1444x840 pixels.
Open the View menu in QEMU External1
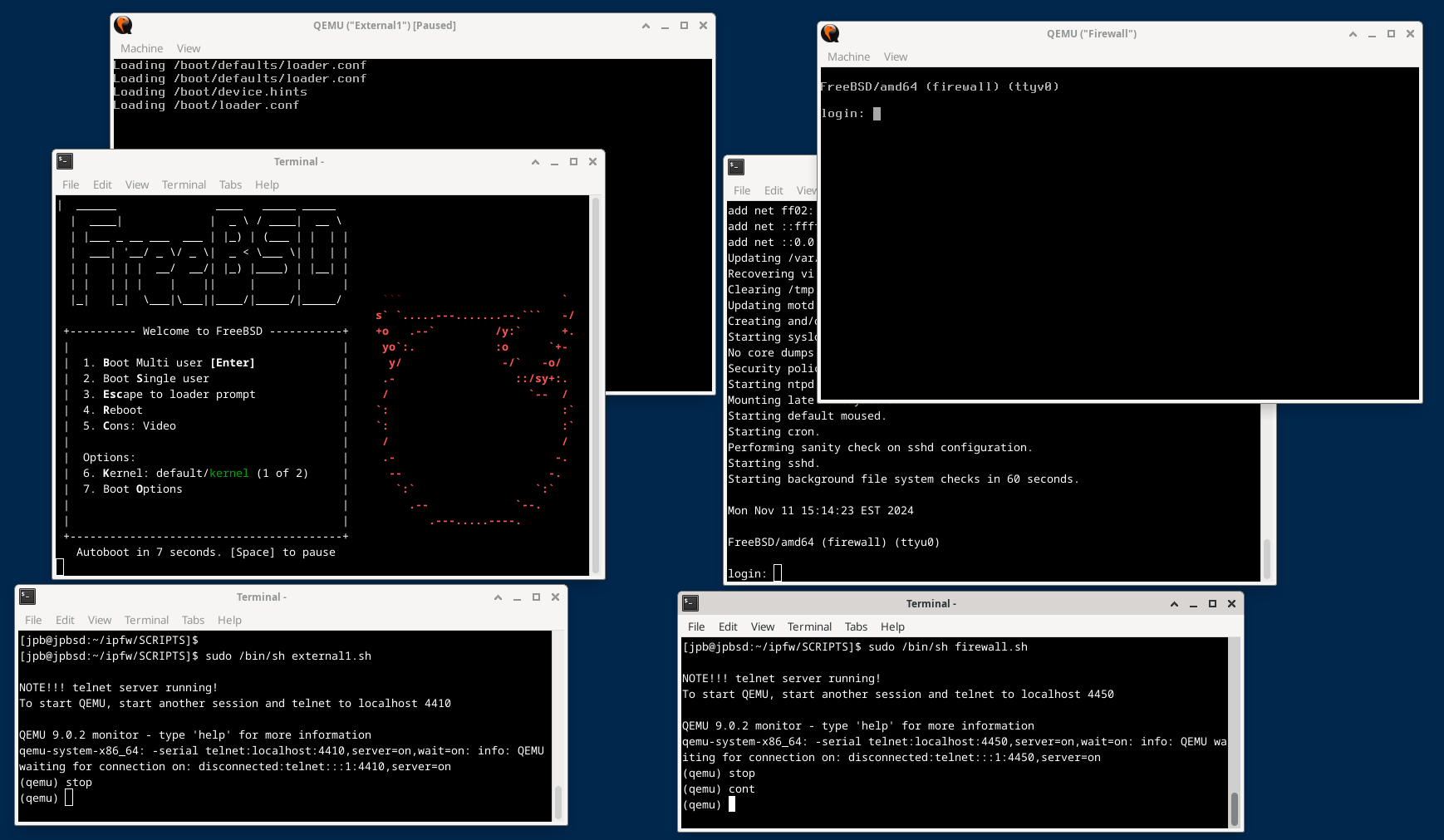tap(189, 48)
